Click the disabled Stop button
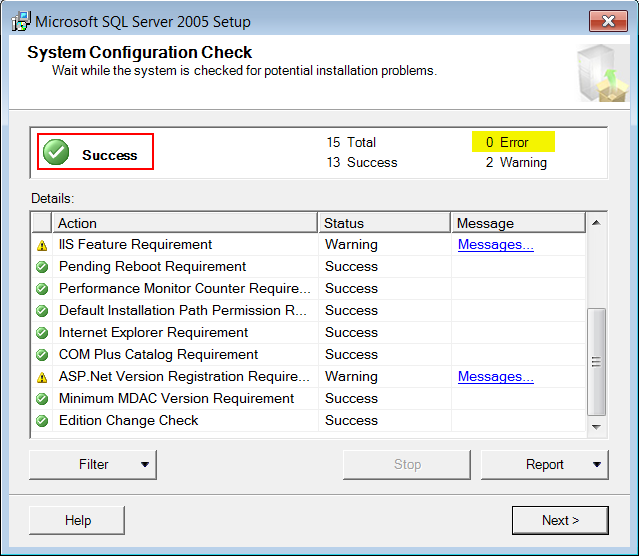639x556 pixels. (x=407, y=465)
